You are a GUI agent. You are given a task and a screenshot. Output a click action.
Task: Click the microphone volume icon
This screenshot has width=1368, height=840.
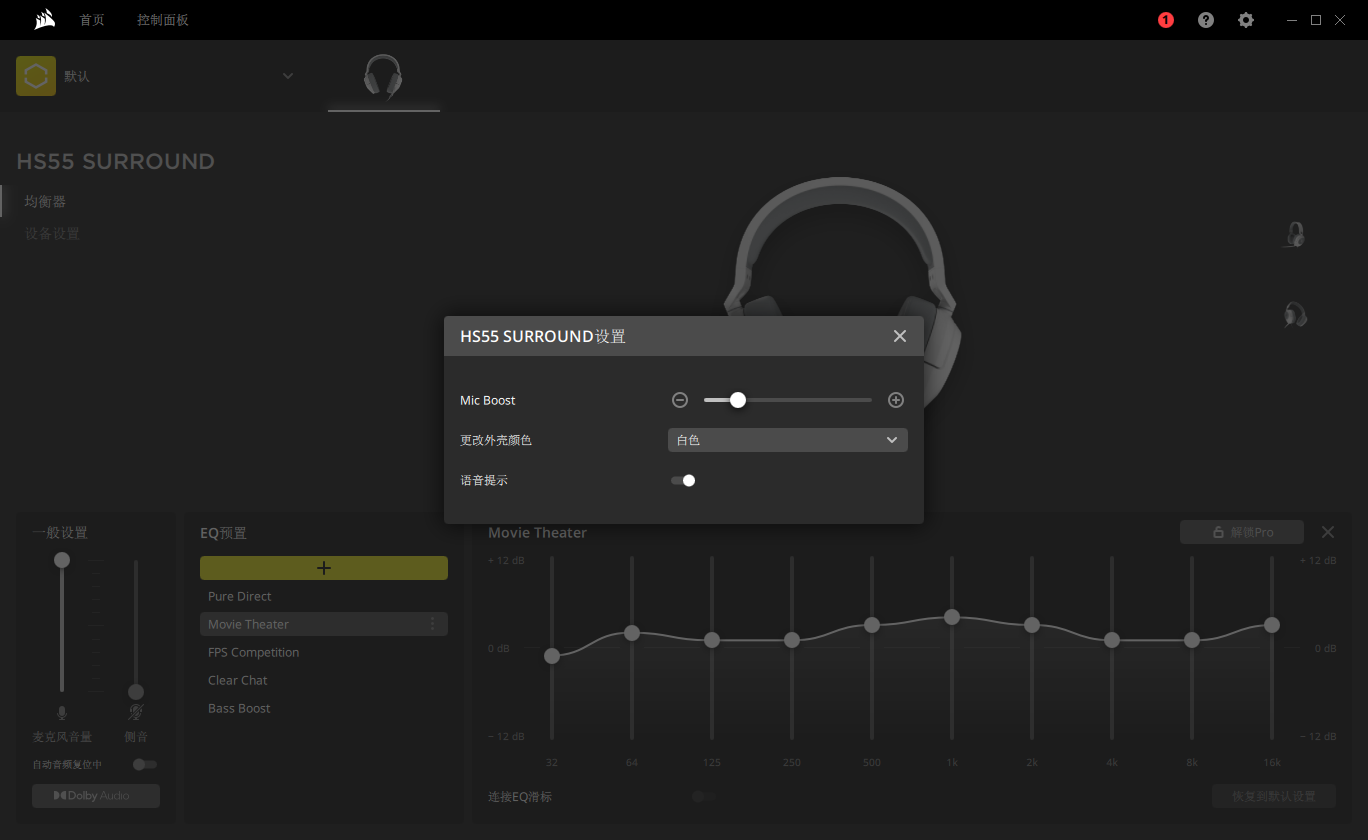click(62, 713)
